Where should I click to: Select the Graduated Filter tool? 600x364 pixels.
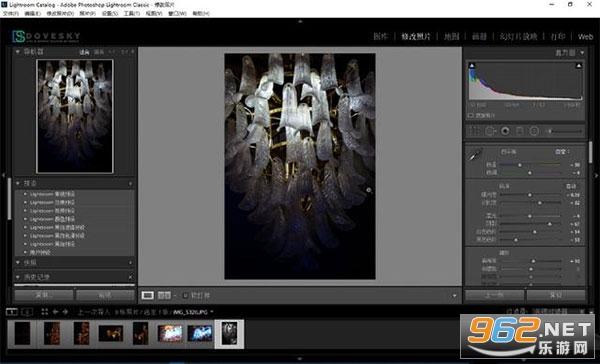[520, 131]
